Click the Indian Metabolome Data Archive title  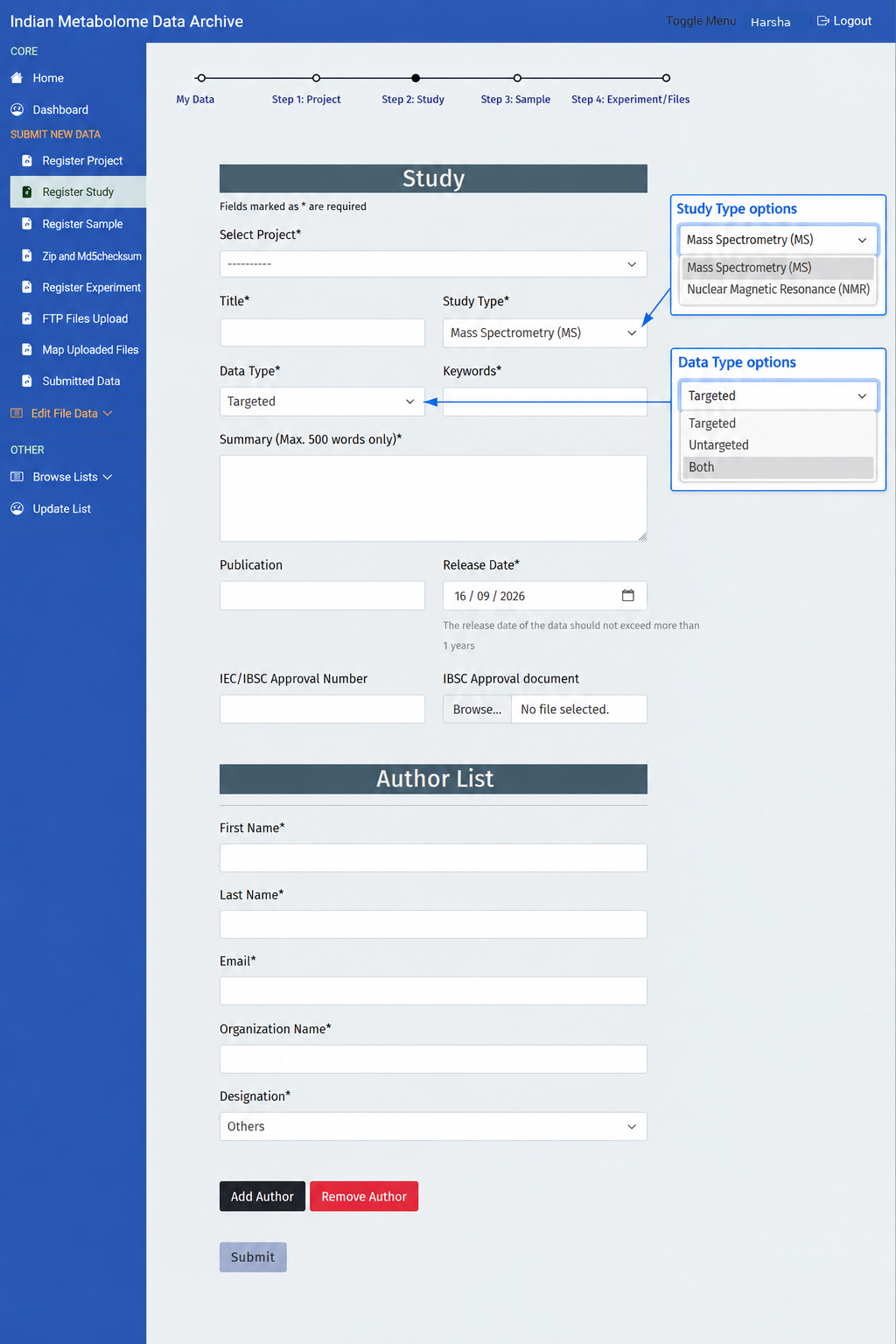(x=127, y=21)
